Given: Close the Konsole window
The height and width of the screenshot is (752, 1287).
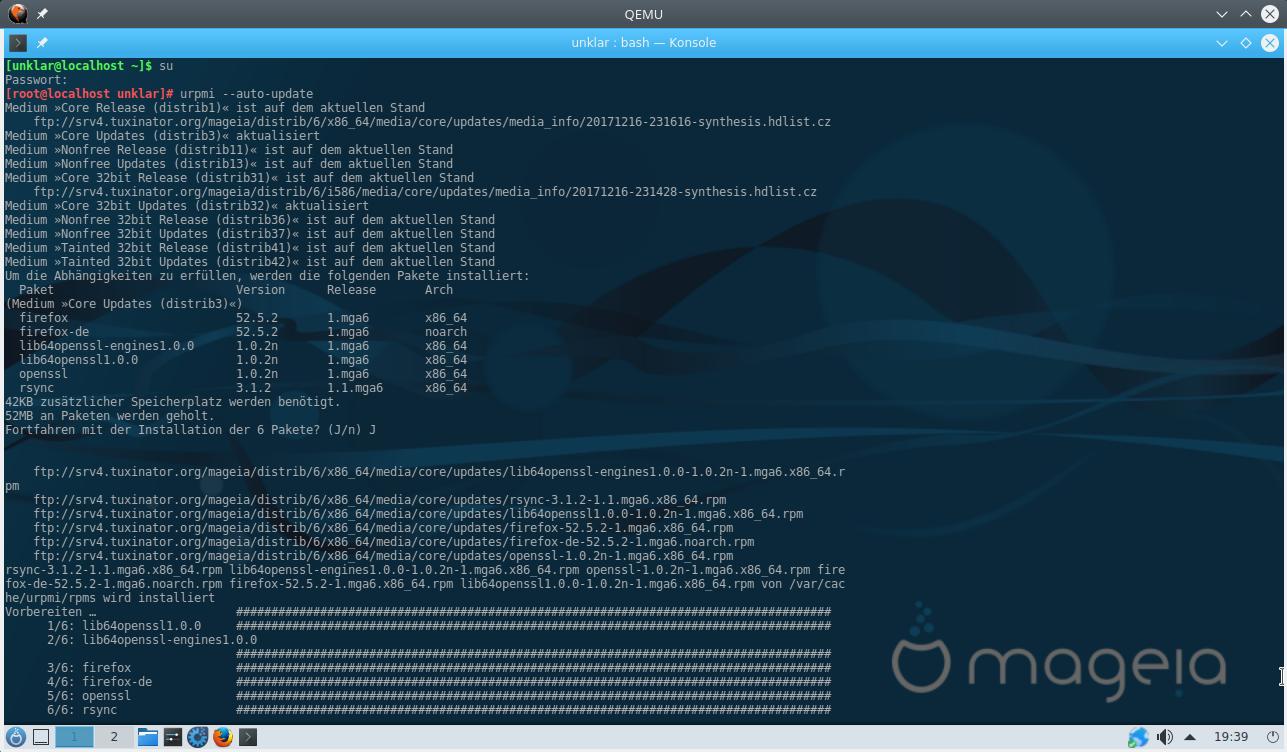Looking at the screenshot, I should (x=1270, y=43).
